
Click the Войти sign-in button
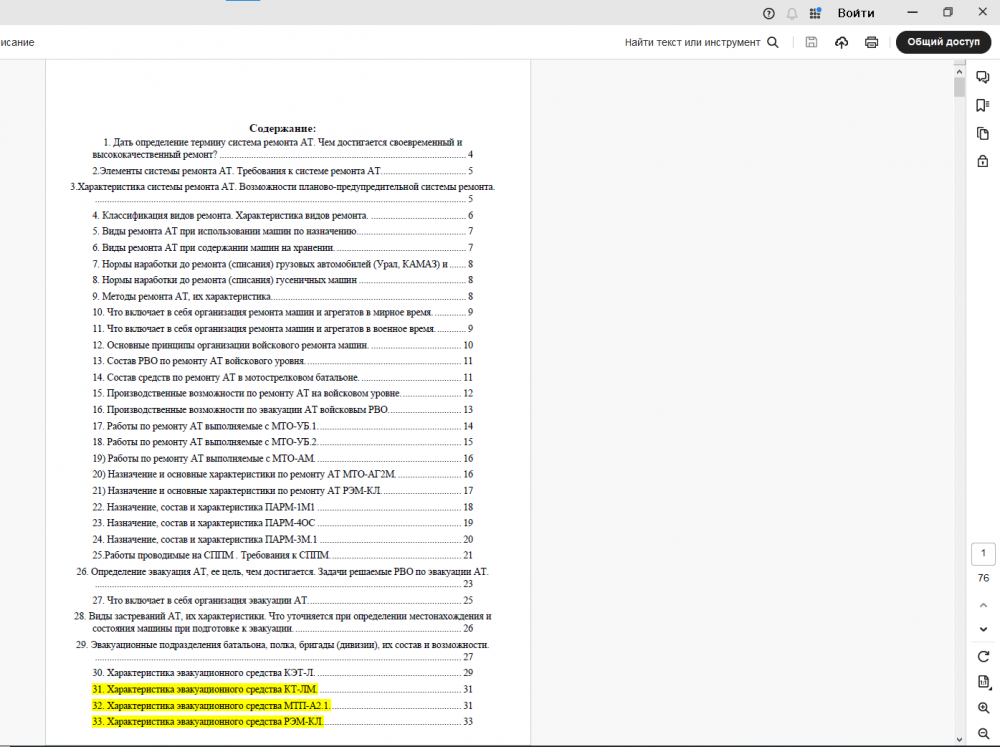pos(855,13)
